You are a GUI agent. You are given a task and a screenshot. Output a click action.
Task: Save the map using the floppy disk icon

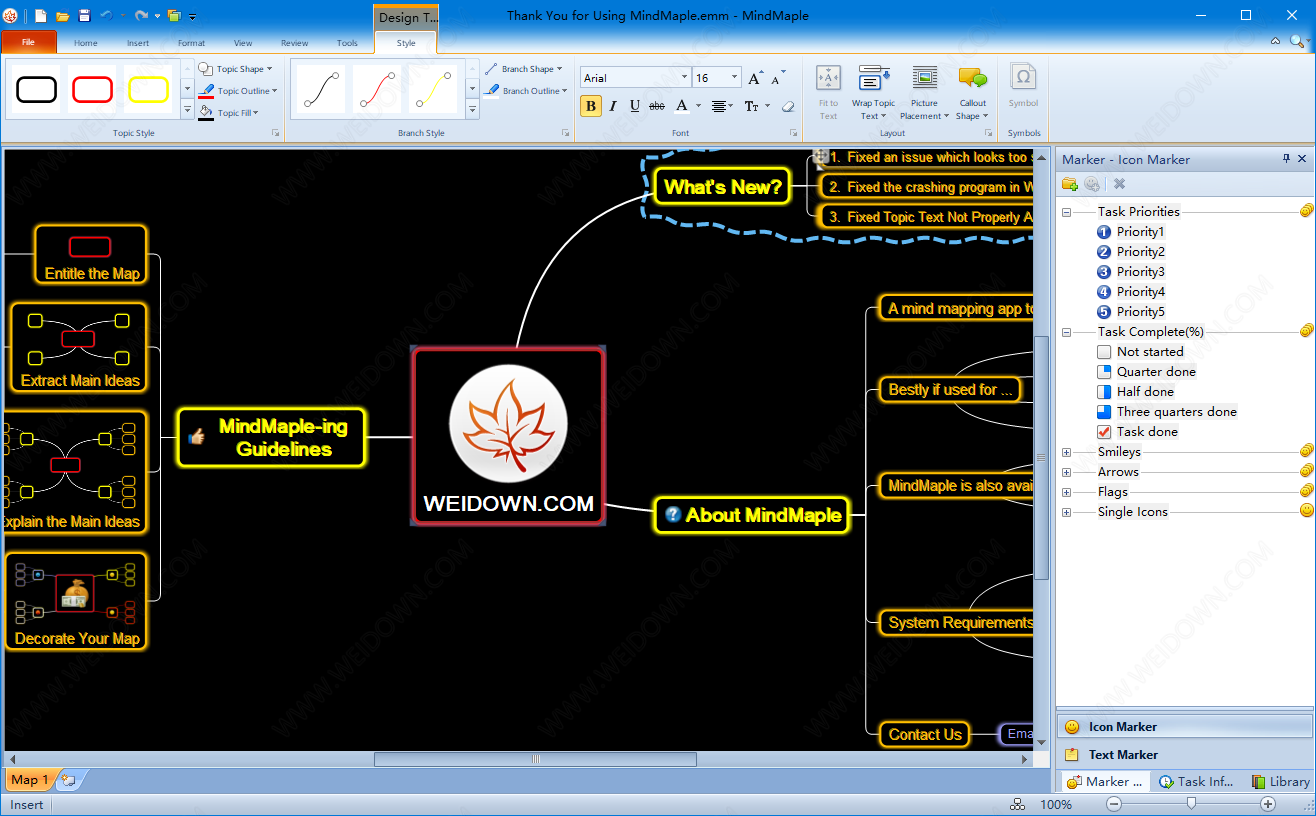click(84, 15)
